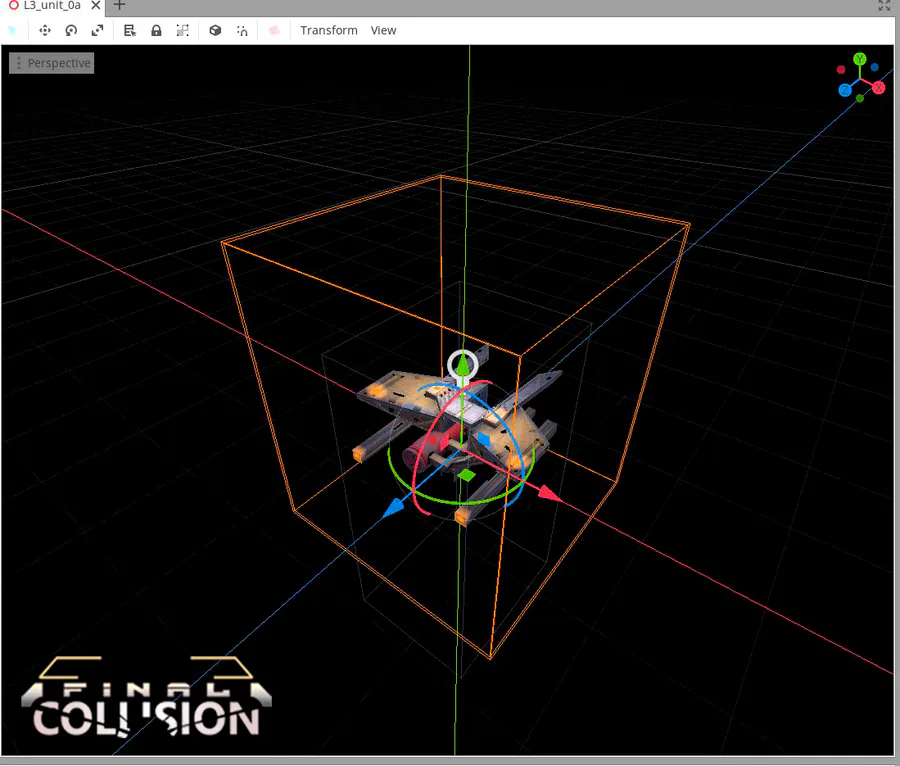The height and width of the screenshot is (766, 900).
Task: Open the View menu
Action: click(383, 30)
